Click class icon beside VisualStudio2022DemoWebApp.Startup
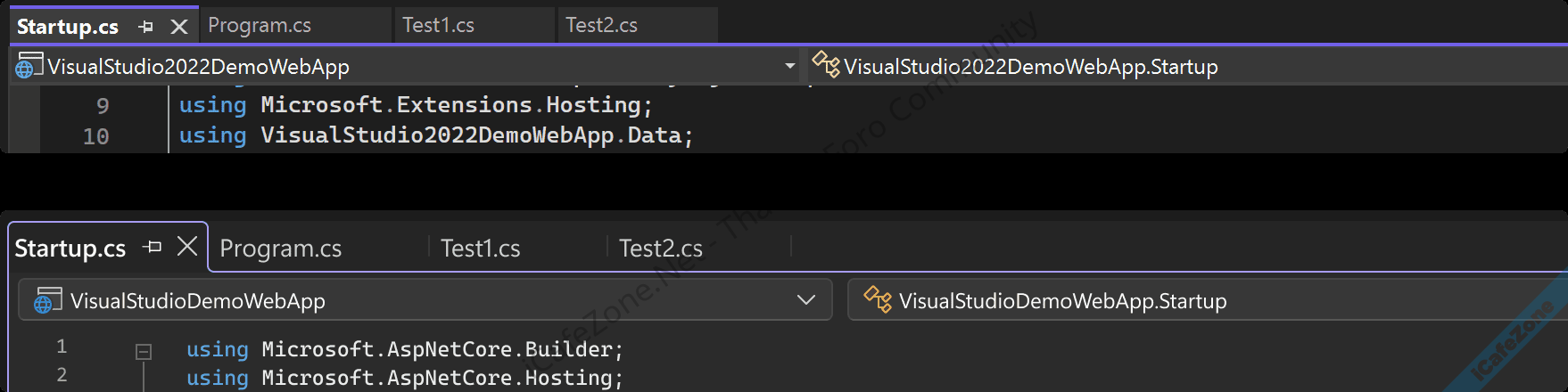This screenshot has height=392, width=1568. pos(826,65)
